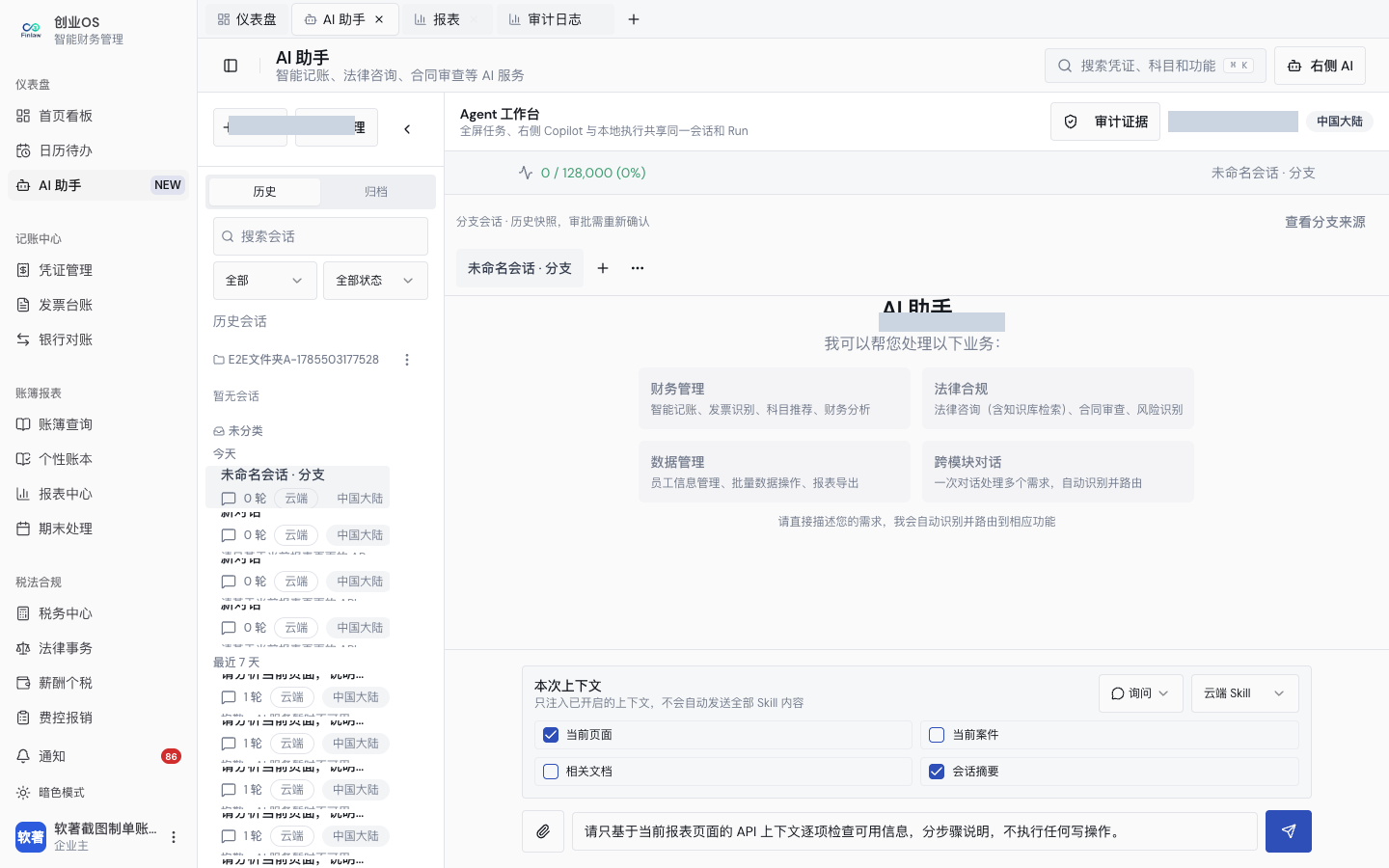This screenshot has height=868, width=1389.
Task: Click 查看分支来源 link
Action: (x=1324, y=222)
